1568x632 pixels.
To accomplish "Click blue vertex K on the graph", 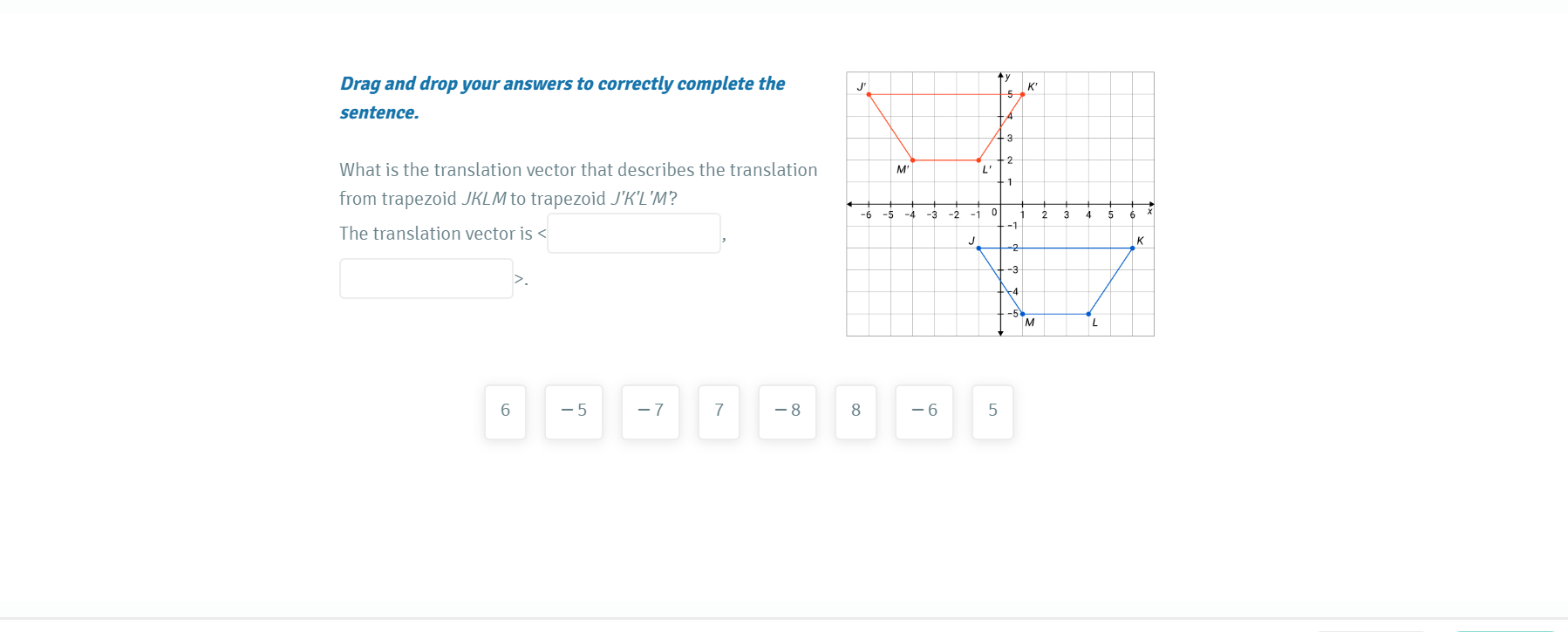I will pyautogui.click(x=1132, y=248).
